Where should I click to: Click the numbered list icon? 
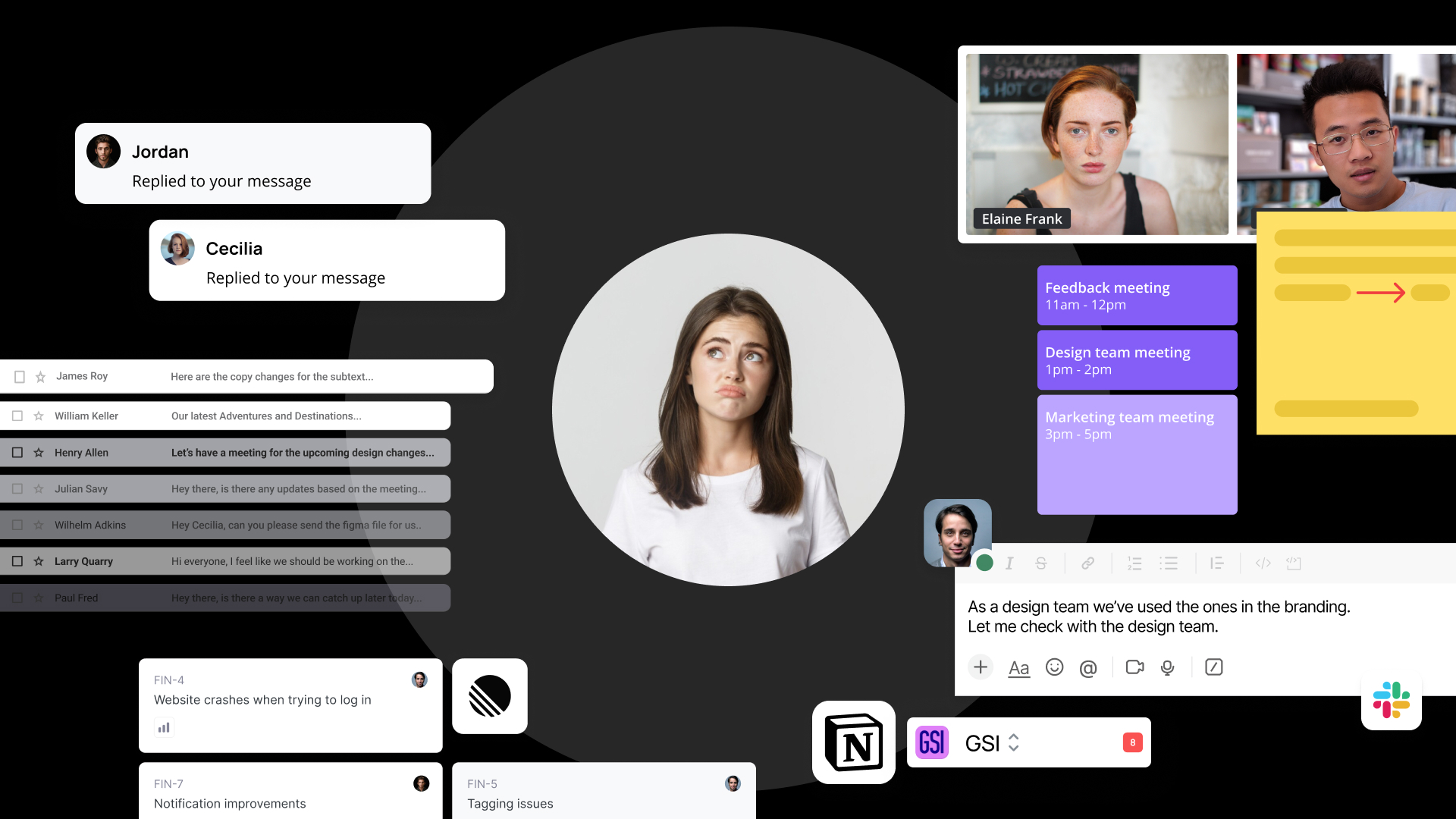point(1134,563)
